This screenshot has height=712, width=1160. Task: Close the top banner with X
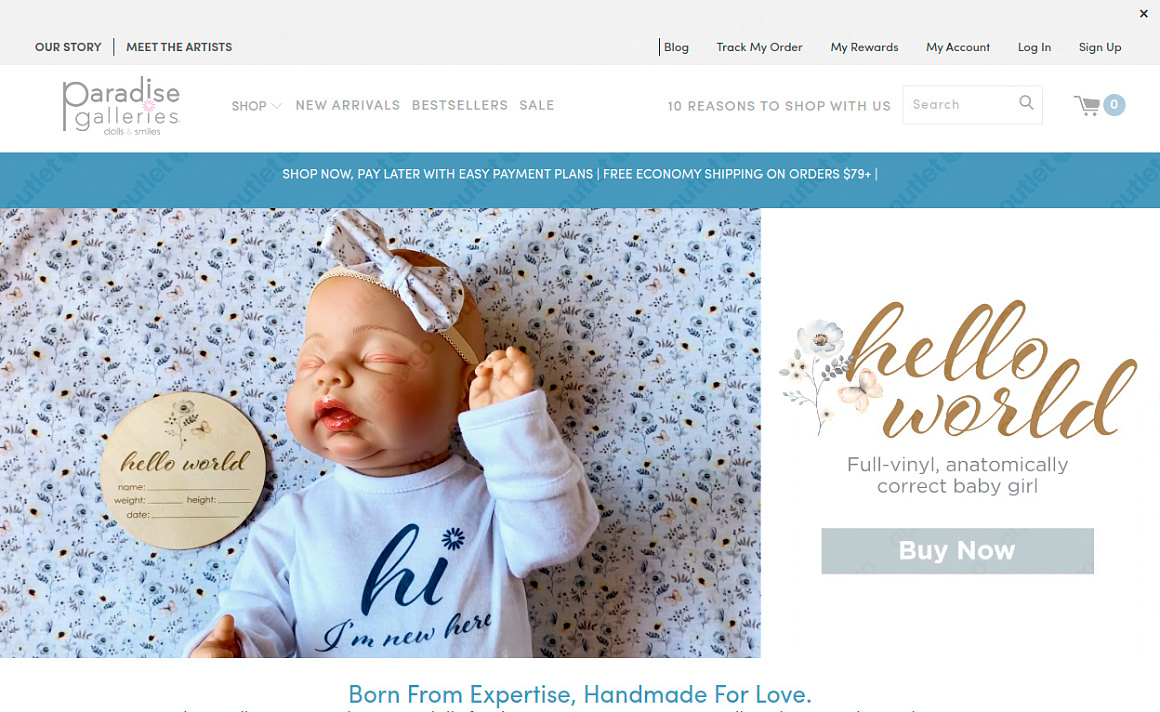pos(1144,13)
